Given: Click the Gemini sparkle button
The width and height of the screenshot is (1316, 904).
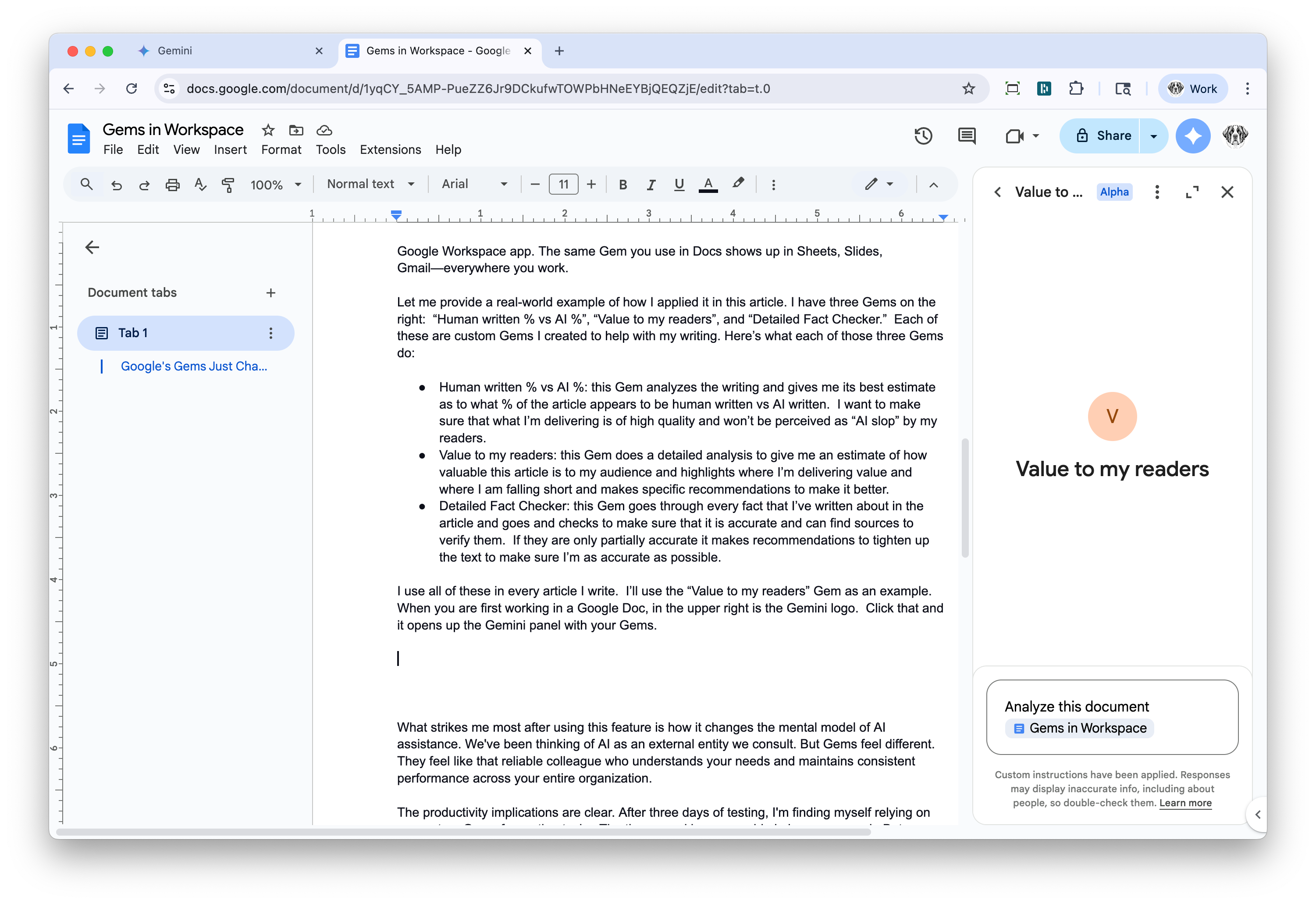Looking at the screenshot, I should point(1192,136).
